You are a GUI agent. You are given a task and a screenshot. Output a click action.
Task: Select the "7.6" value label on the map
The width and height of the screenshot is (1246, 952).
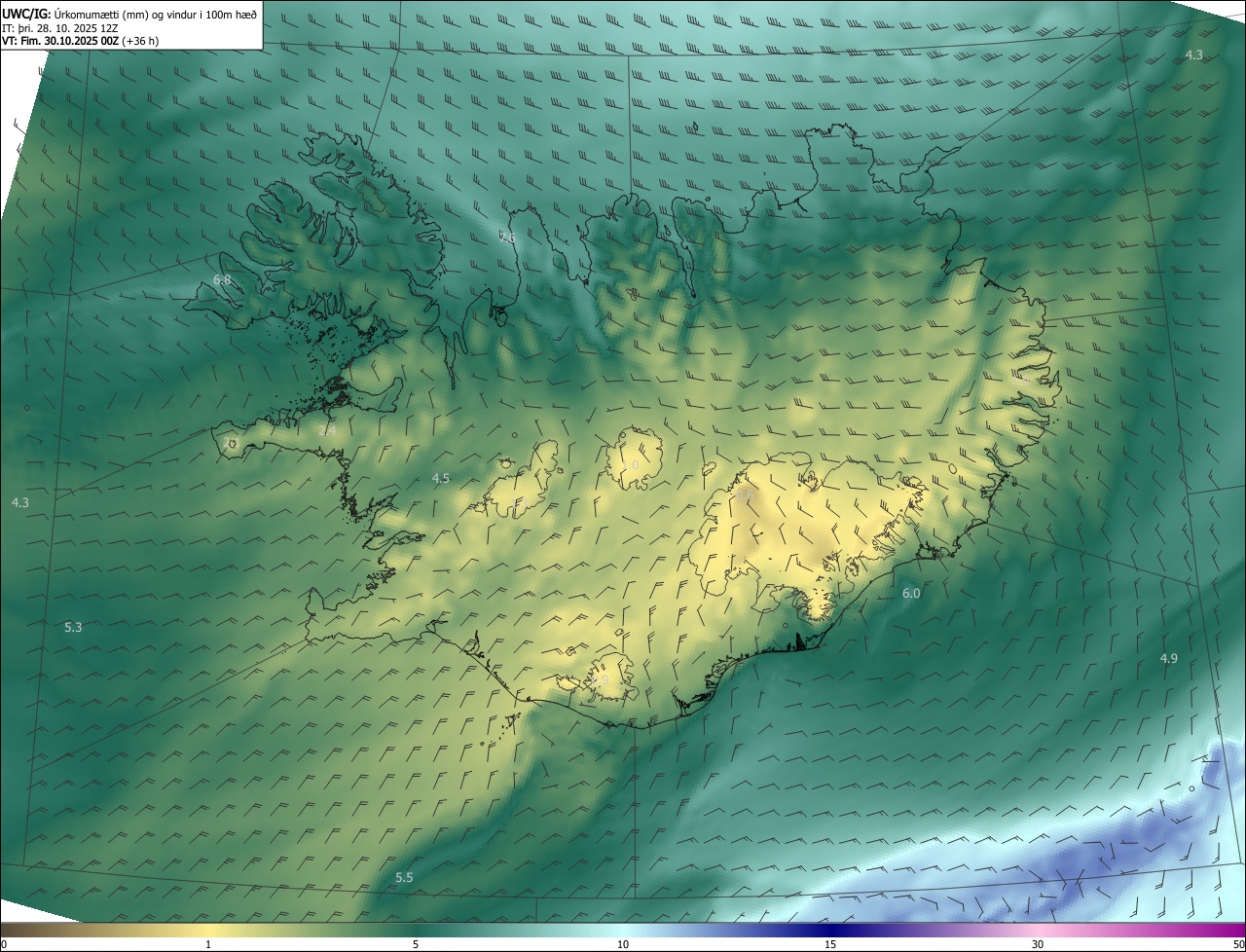(506, 237)
